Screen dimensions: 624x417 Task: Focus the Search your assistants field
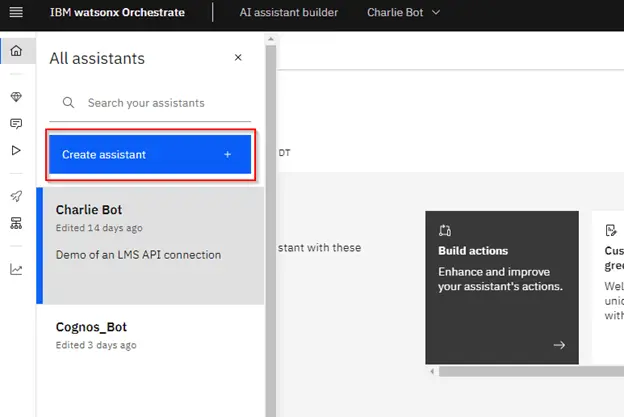[x=150, y=103]
